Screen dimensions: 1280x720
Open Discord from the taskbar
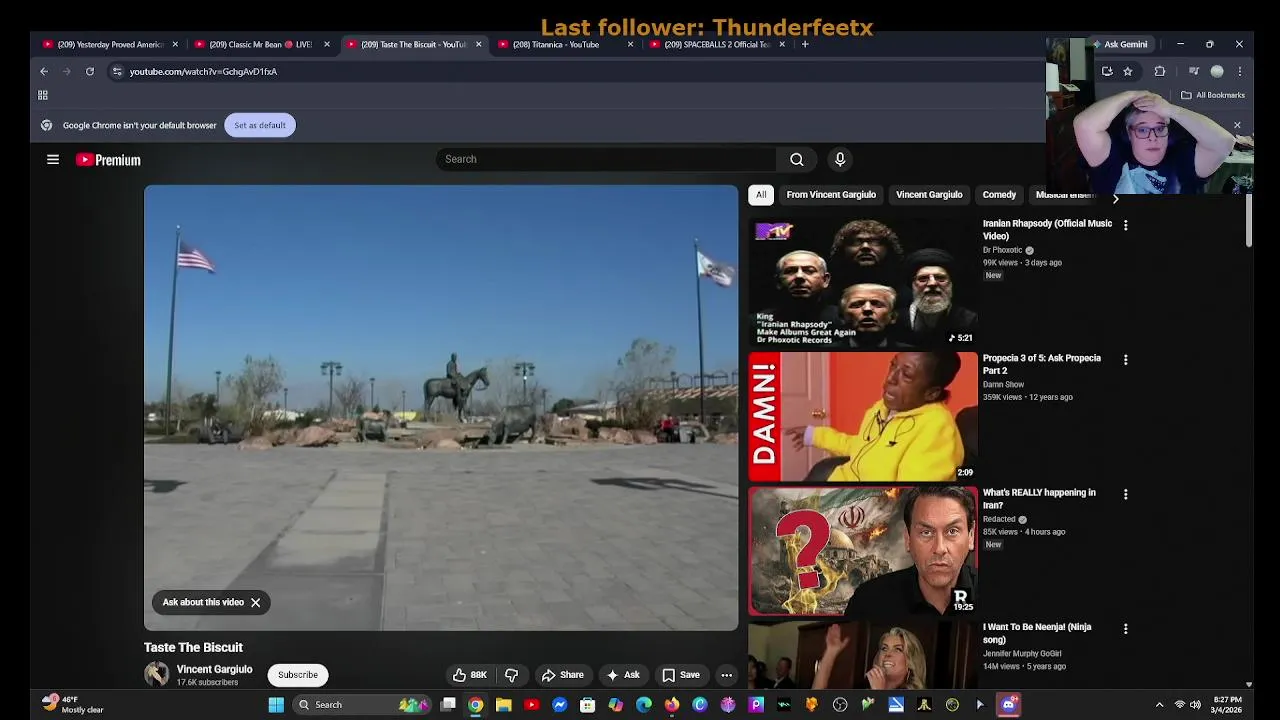(x=1008, y=705)
